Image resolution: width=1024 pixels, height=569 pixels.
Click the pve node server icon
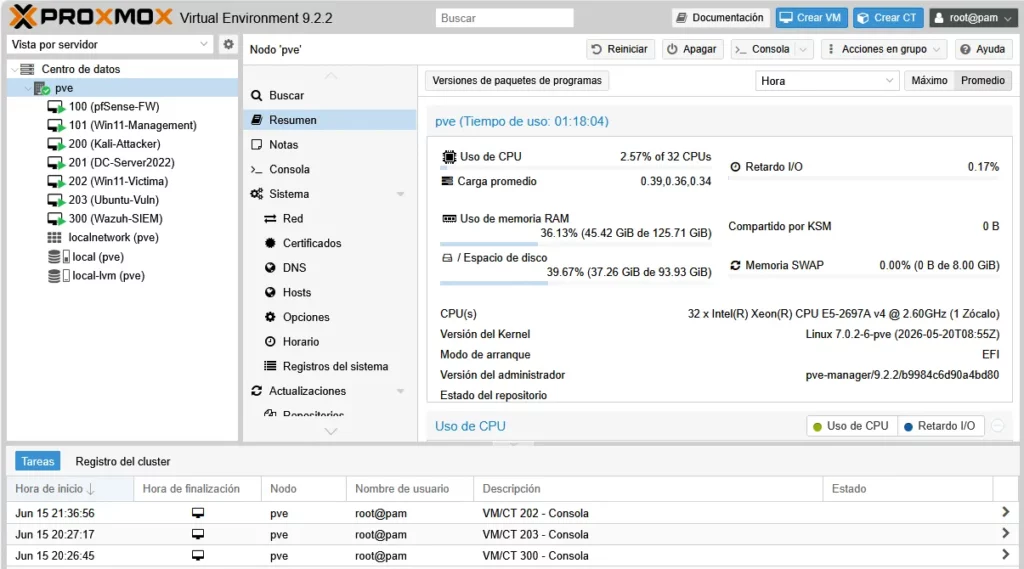click(x=42, y=88)
